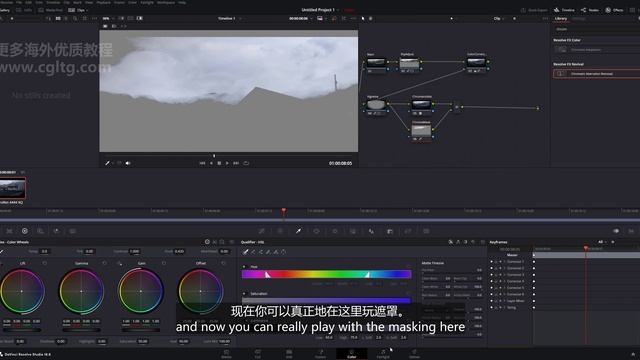Pick white point with Gain eyedropper
The height and width of the screenshot is (360, 640).
[x=119, y=263]
